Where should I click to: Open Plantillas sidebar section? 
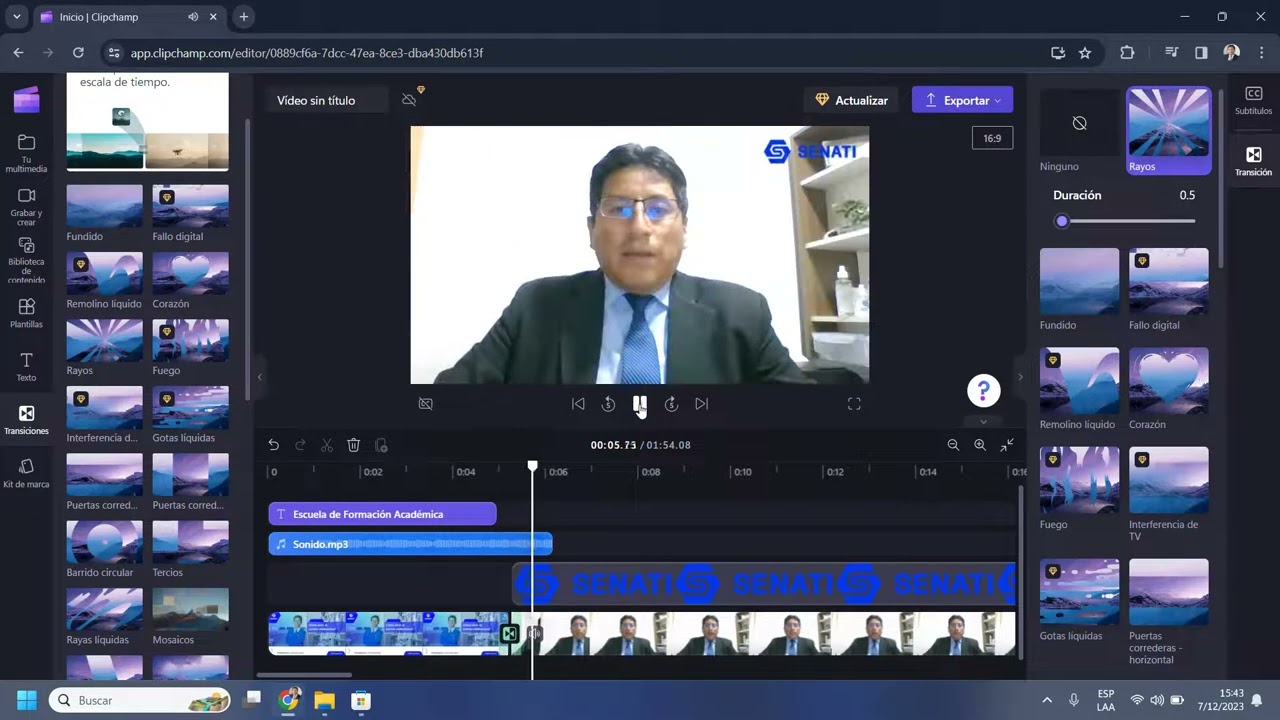coord(26,314)
